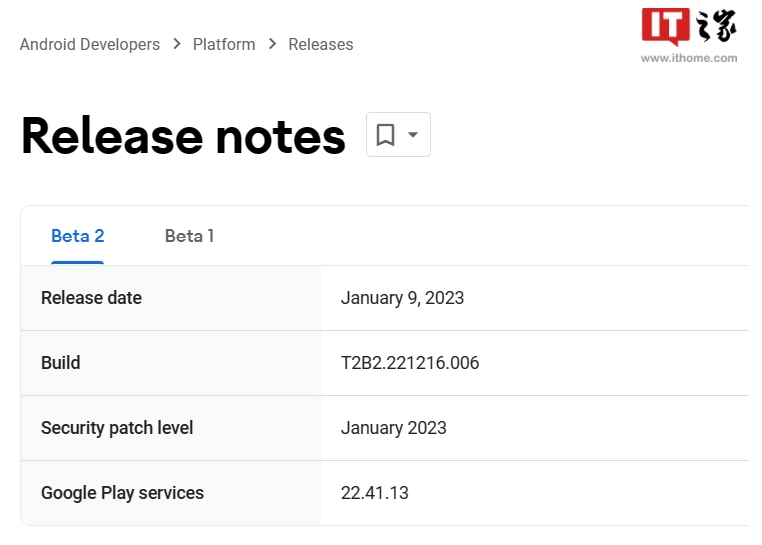
Task: Open the Android Developers breadcrumb link
Action: click(x=90, y=44)
